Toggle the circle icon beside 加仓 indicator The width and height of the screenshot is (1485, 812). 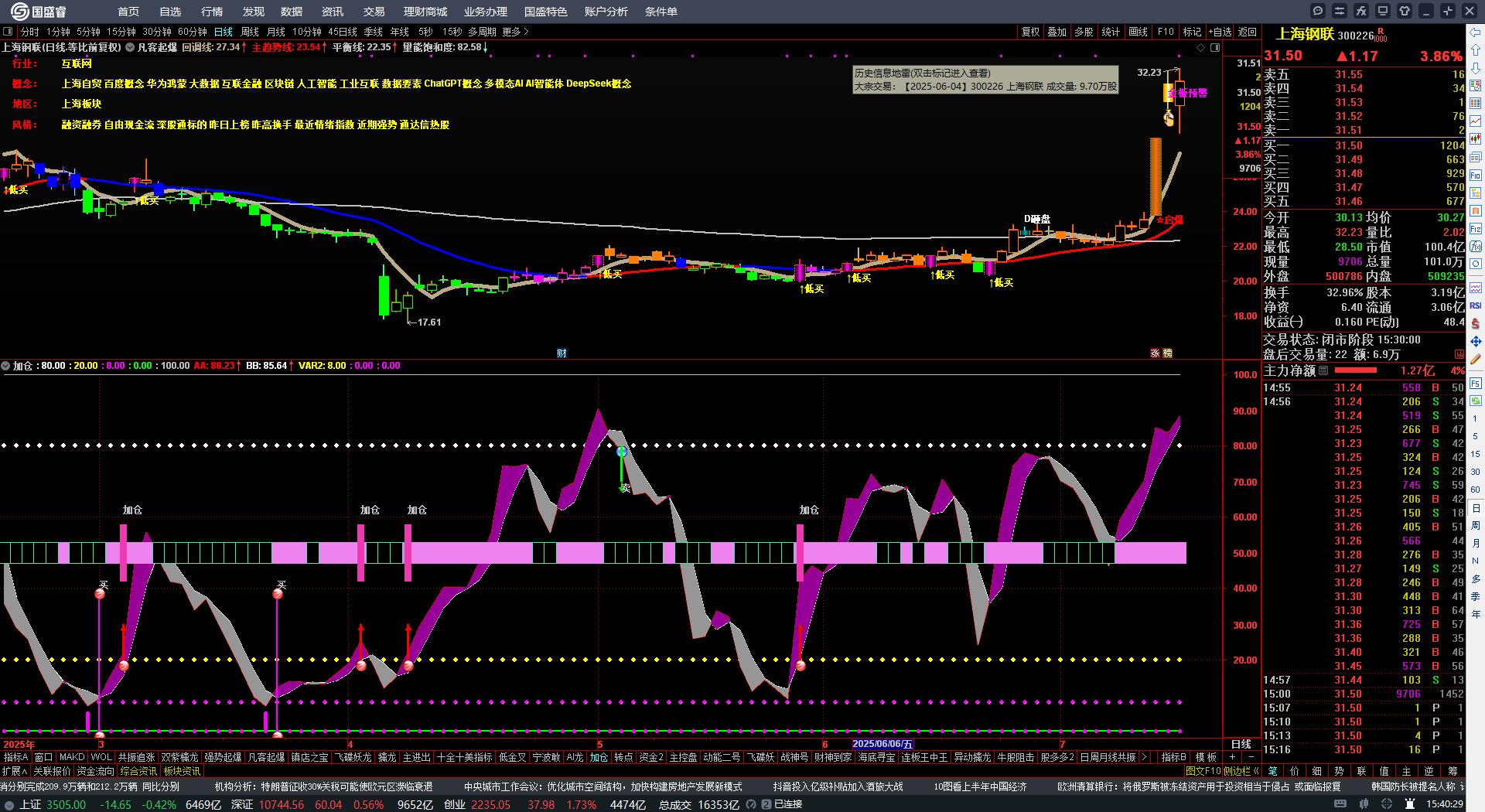tap(5, 366)
